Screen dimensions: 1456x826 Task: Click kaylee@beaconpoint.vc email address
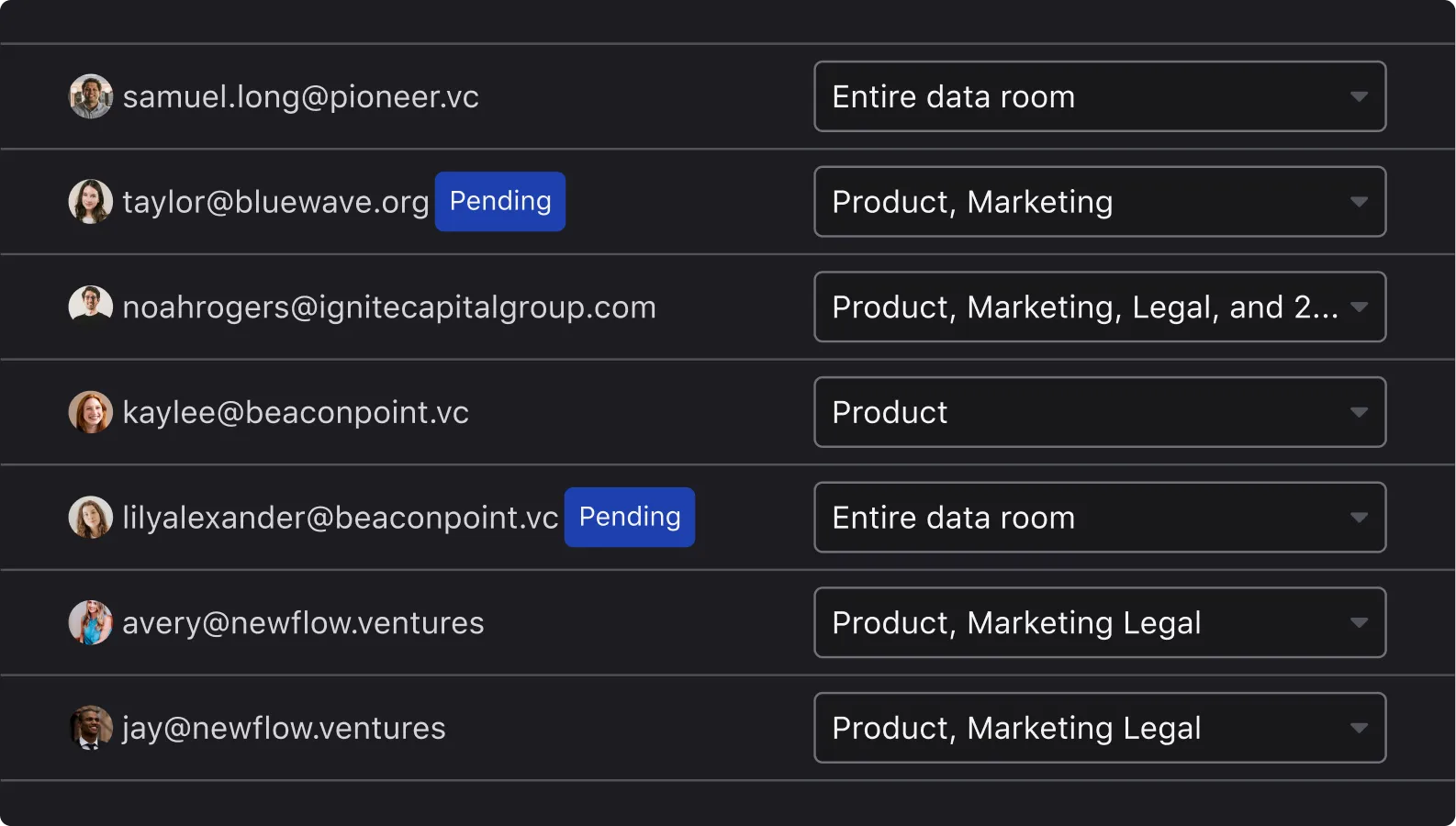pos(296,413)
